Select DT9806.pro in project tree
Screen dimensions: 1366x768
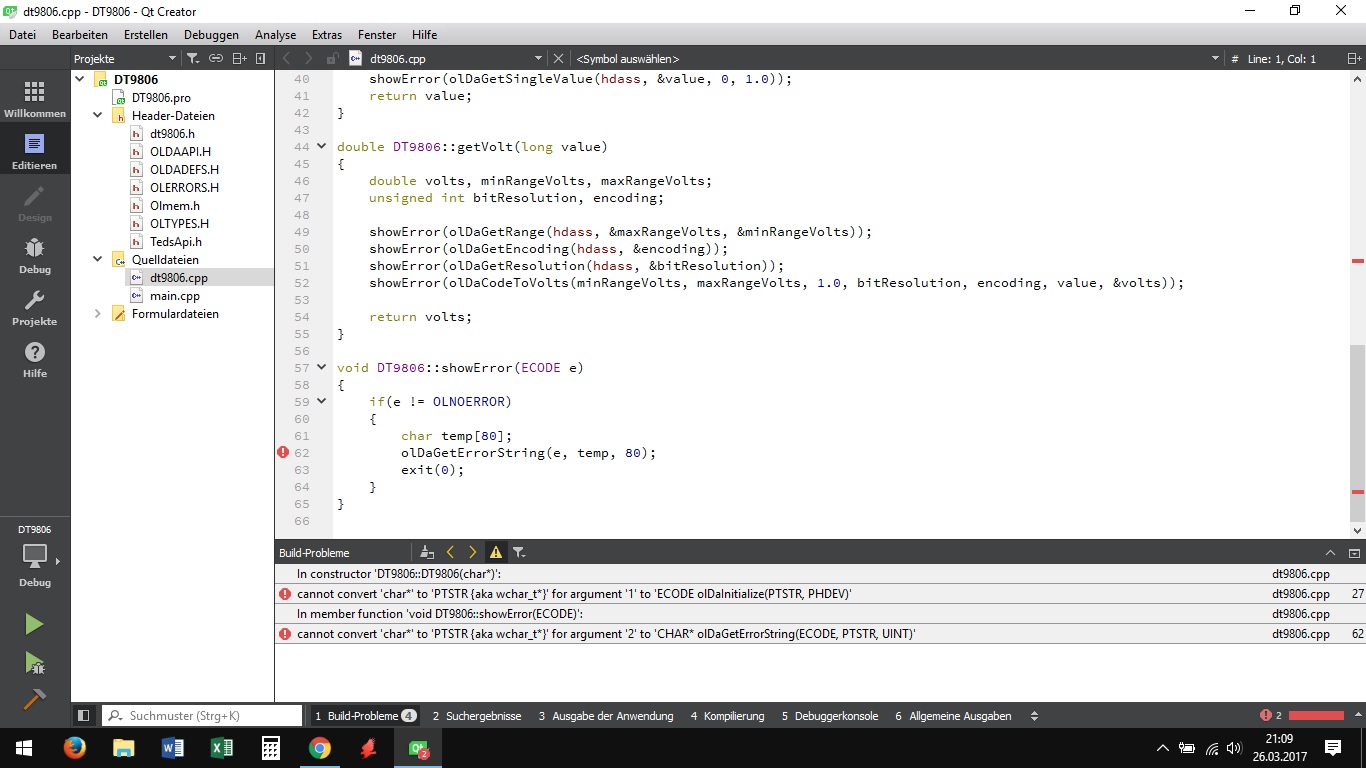161,97
